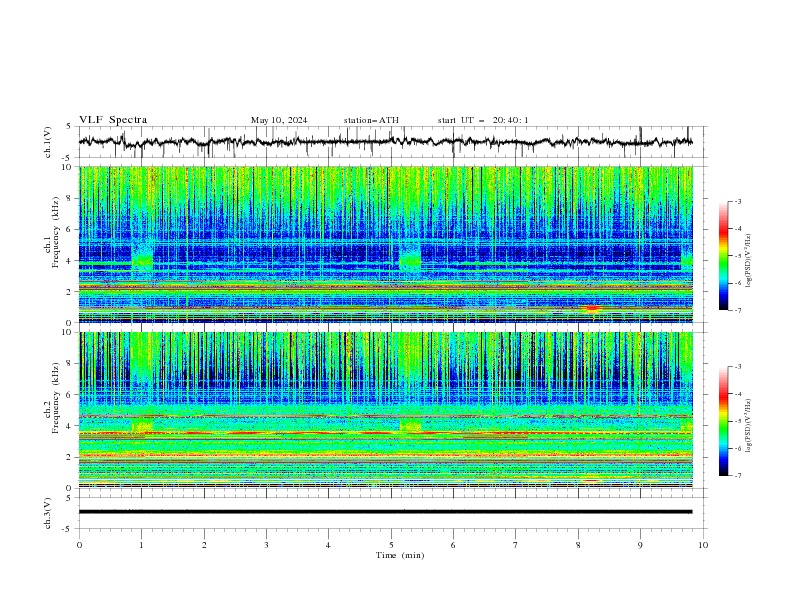
Task: Click the ch.1 color bar log(PSD) label
Action: (x=749, y=261)
